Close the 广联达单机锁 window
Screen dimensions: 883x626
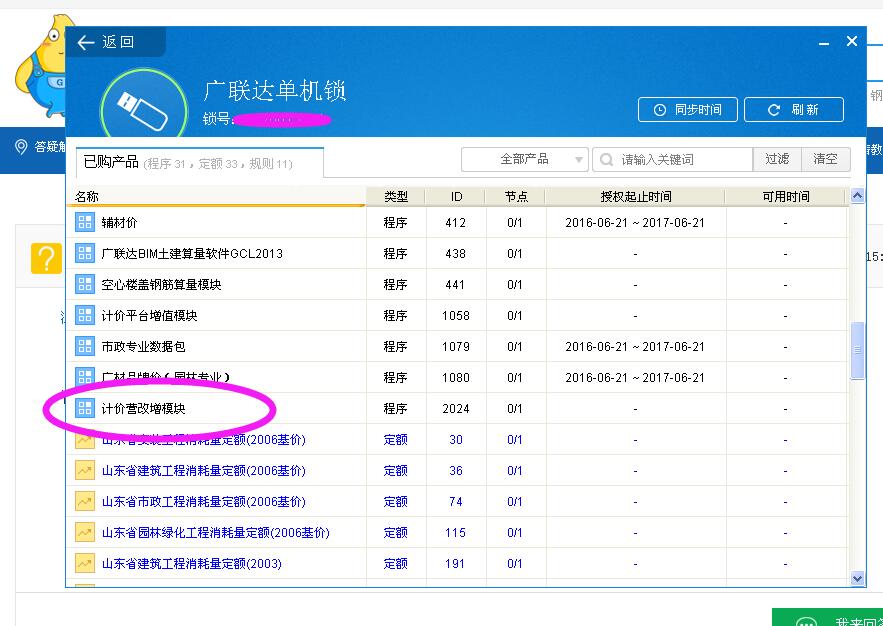click(851, 41)
